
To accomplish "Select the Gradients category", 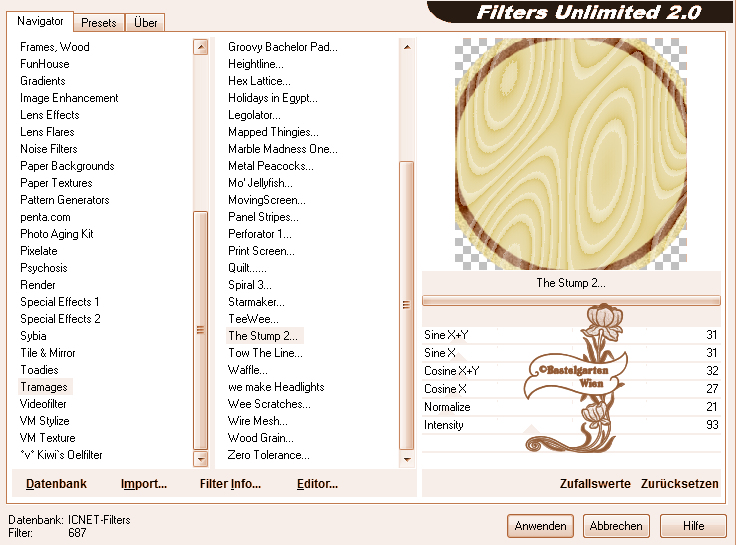I will [43, 81].
